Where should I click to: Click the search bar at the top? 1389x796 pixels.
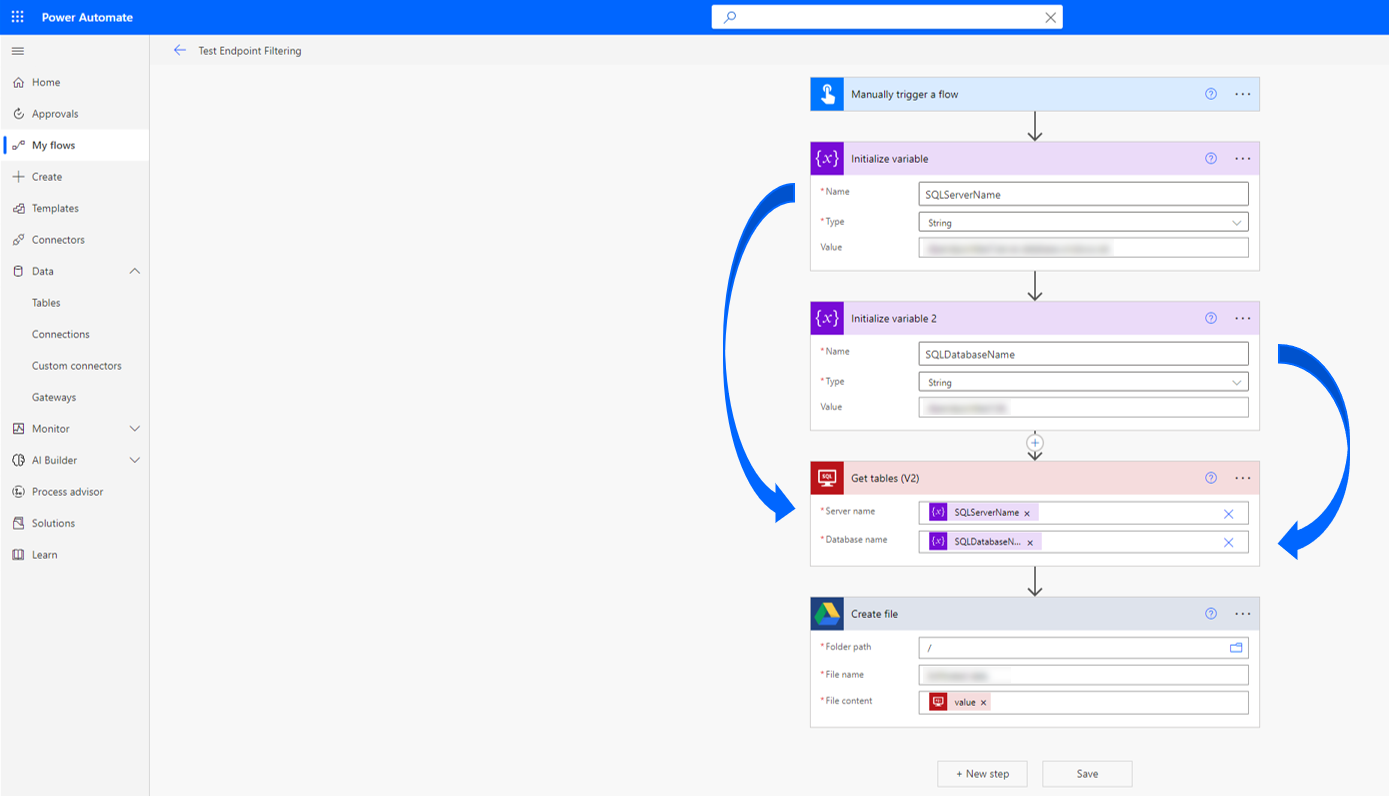click(886, 16)
